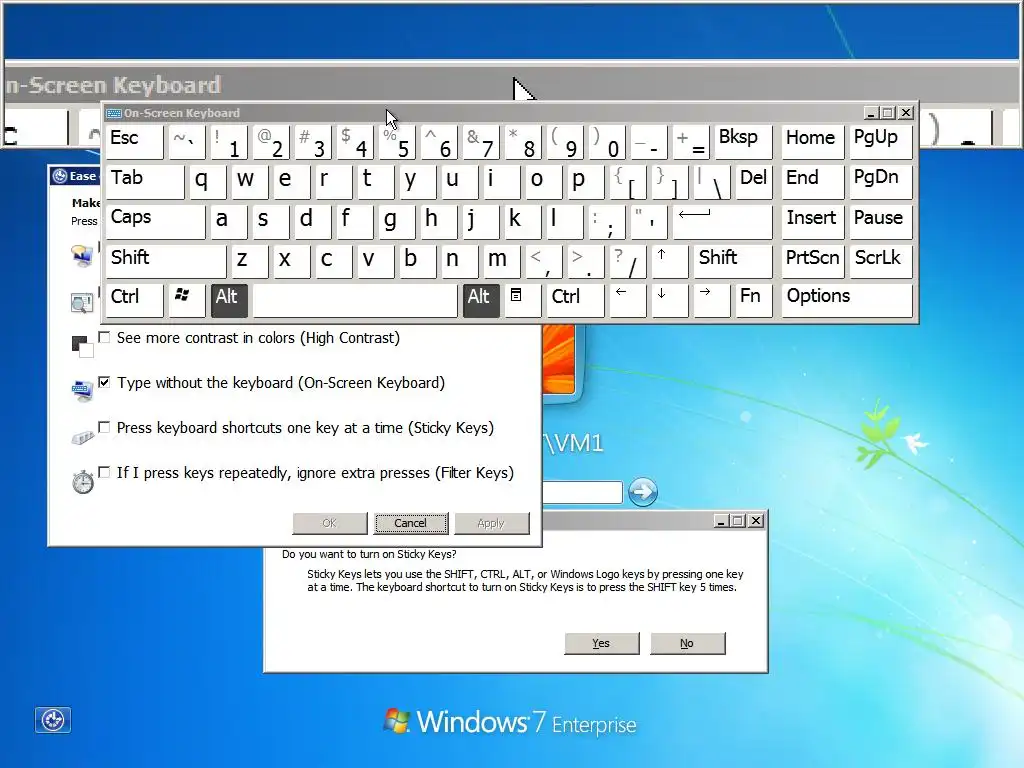Screen dimensions: 1024x768
Task: Enable High Contrast checkbox
Action: coord(104,337)
